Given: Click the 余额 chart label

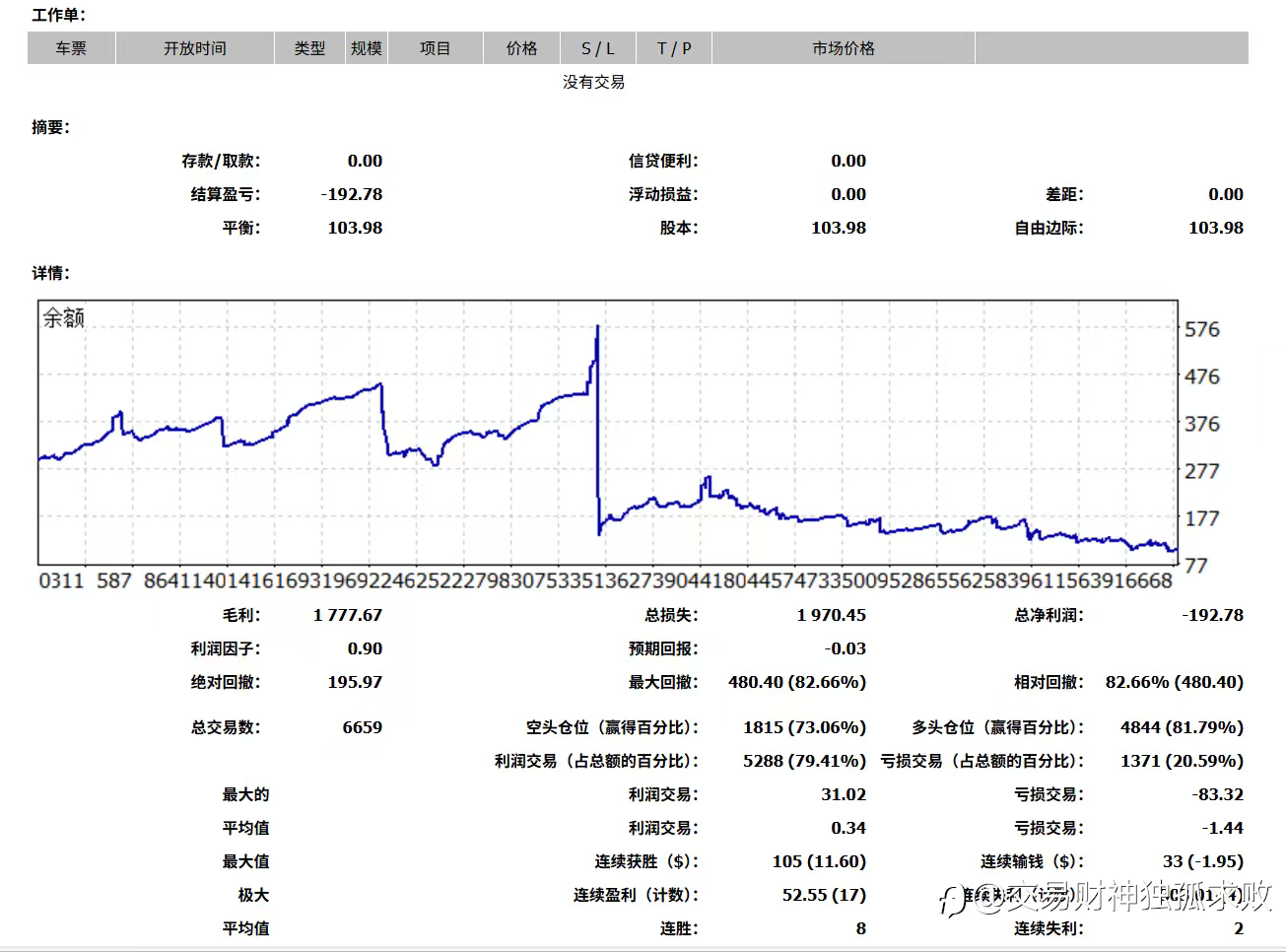Looking at the screenshot, I should 64,317.
